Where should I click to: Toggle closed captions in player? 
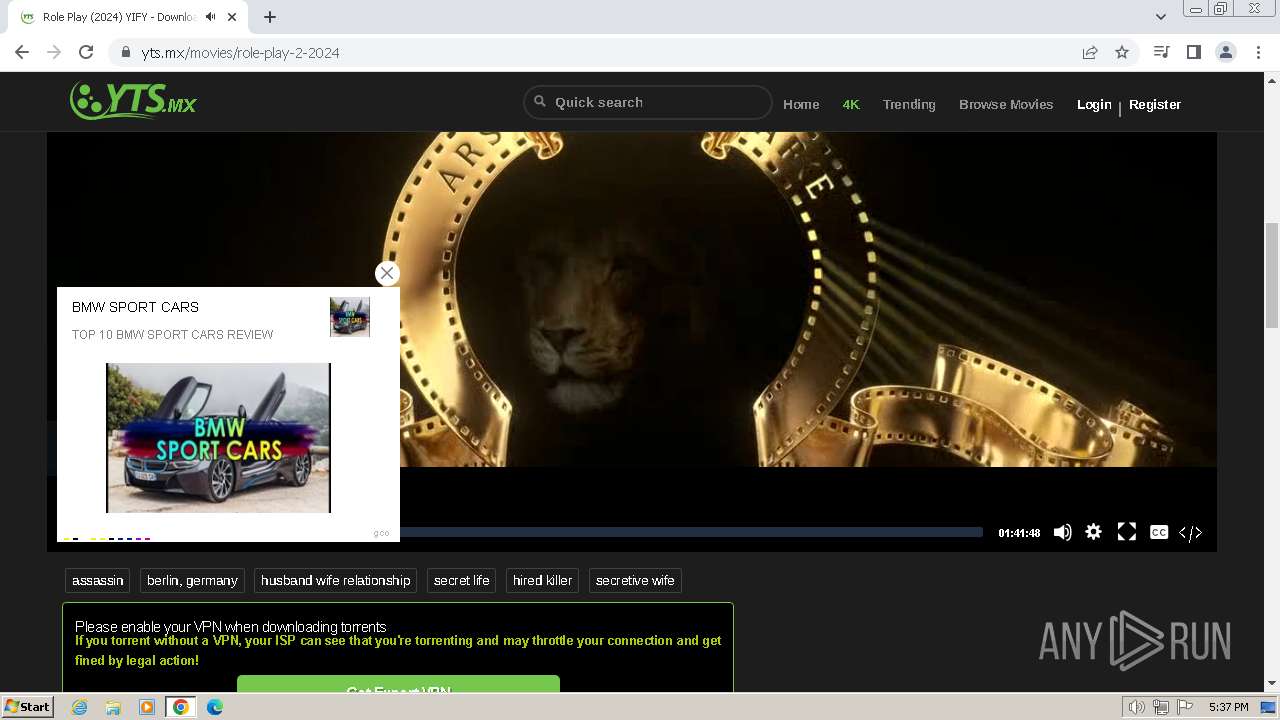[1159, 532]
